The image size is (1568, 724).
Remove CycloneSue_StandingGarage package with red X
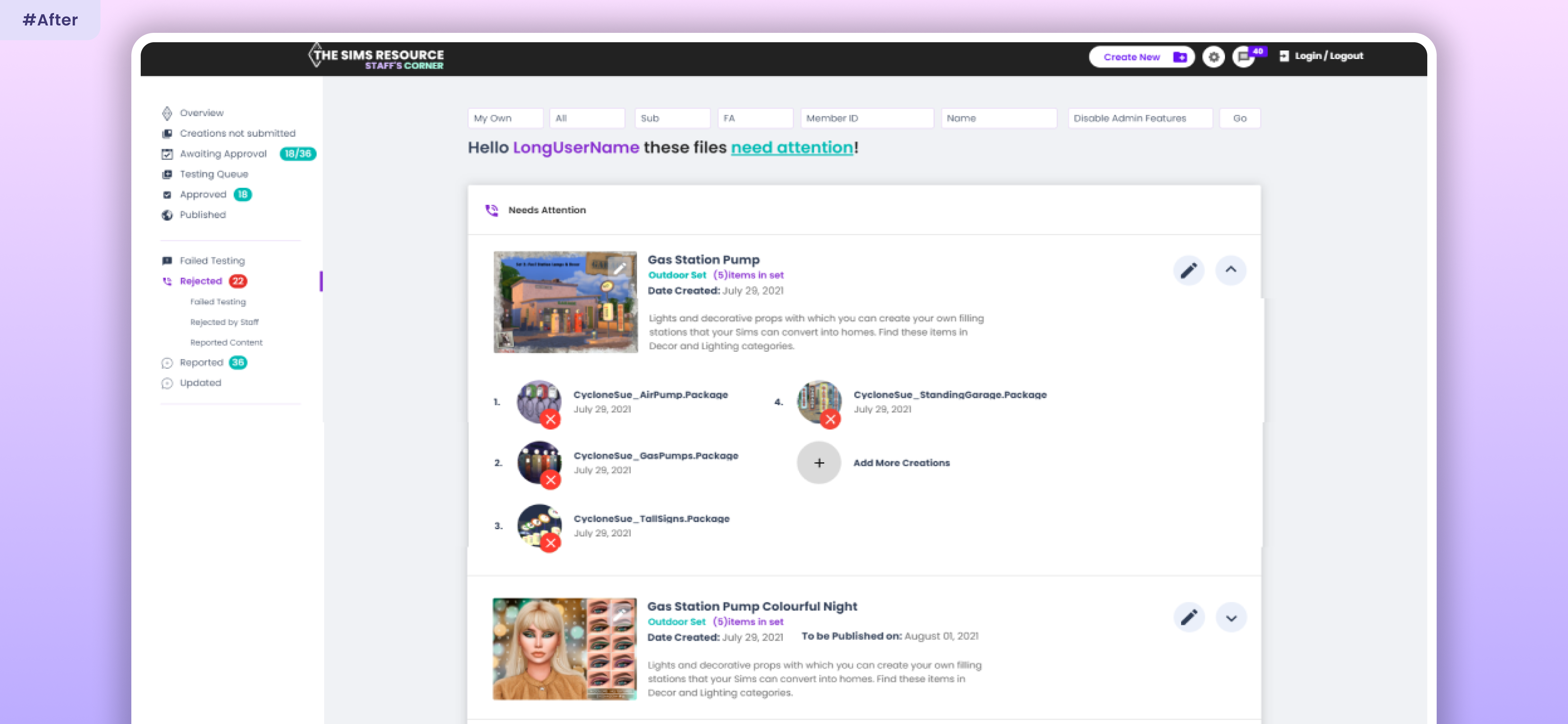coord(830,420)
